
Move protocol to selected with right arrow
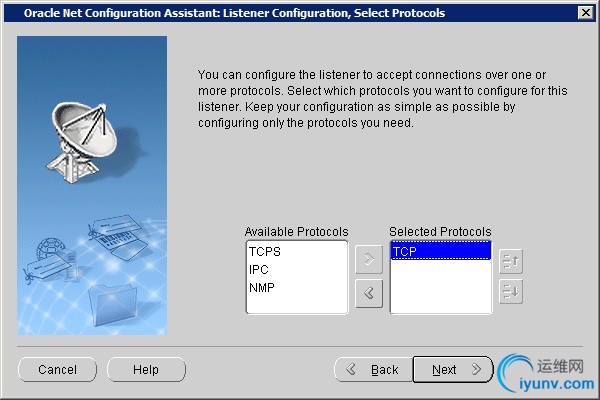tap(368, 260)
